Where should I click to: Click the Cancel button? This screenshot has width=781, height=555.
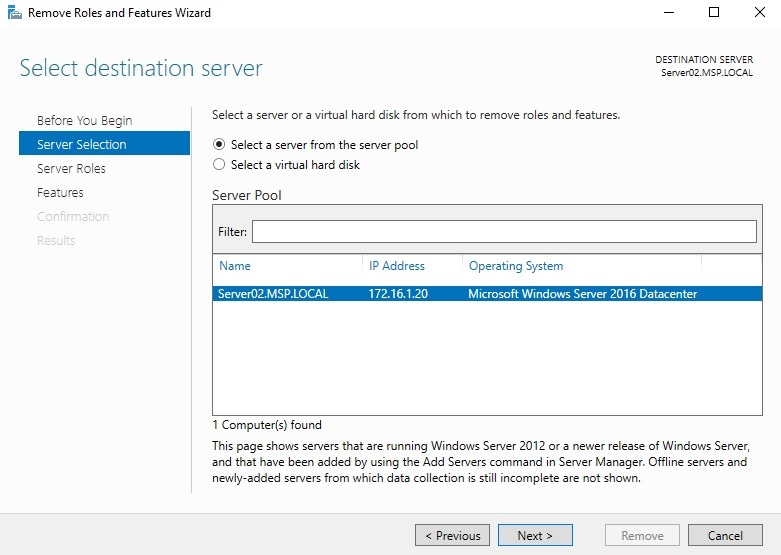tap(725, 535)
